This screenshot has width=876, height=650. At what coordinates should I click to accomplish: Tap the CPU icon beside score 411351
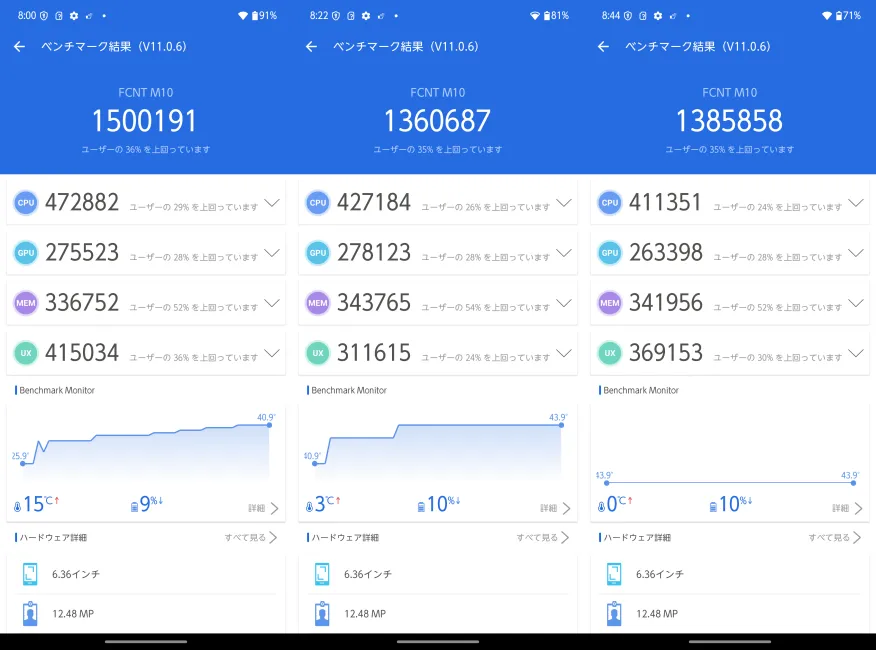(x=610, y=203)
